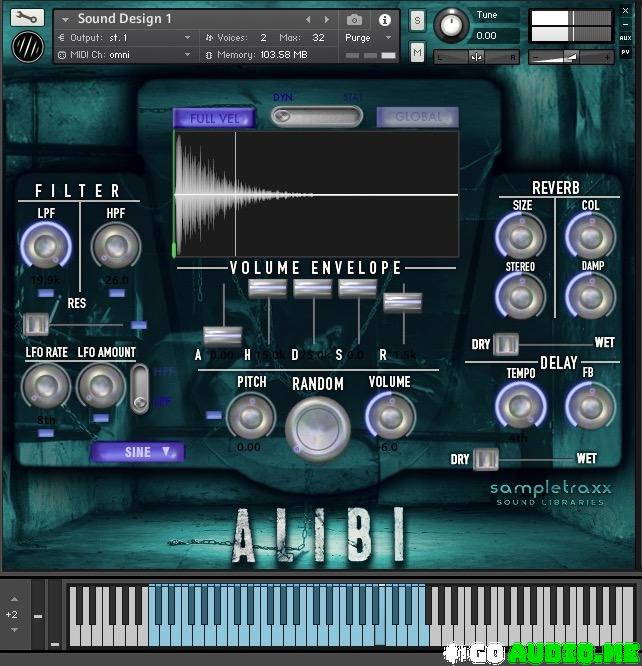Adjust the reverb DAMP knob
642x666 pixels.
(591, 296)
